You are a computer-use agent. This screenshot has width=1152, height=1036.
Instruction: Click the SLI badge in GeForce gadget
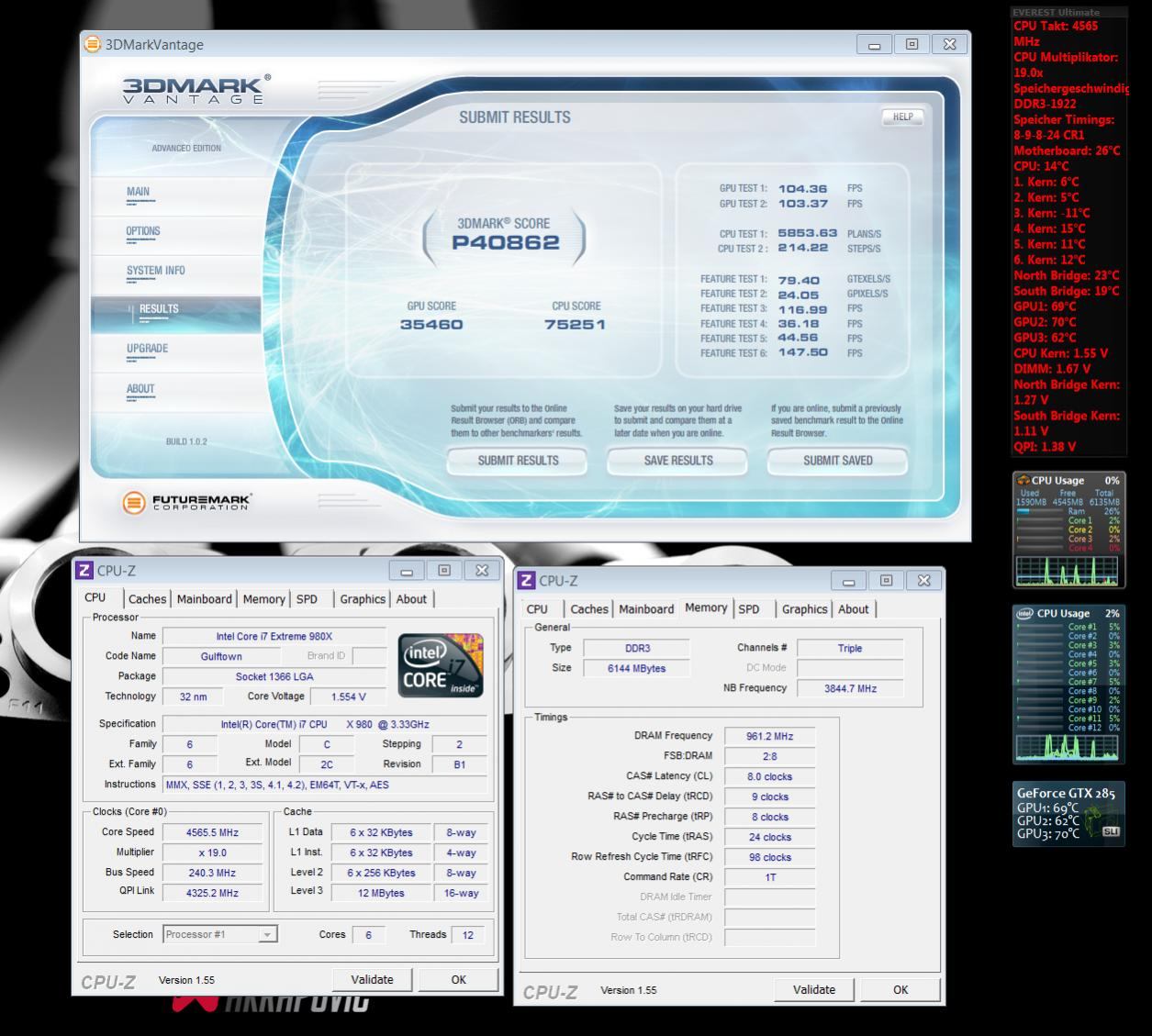(1111, 831)
